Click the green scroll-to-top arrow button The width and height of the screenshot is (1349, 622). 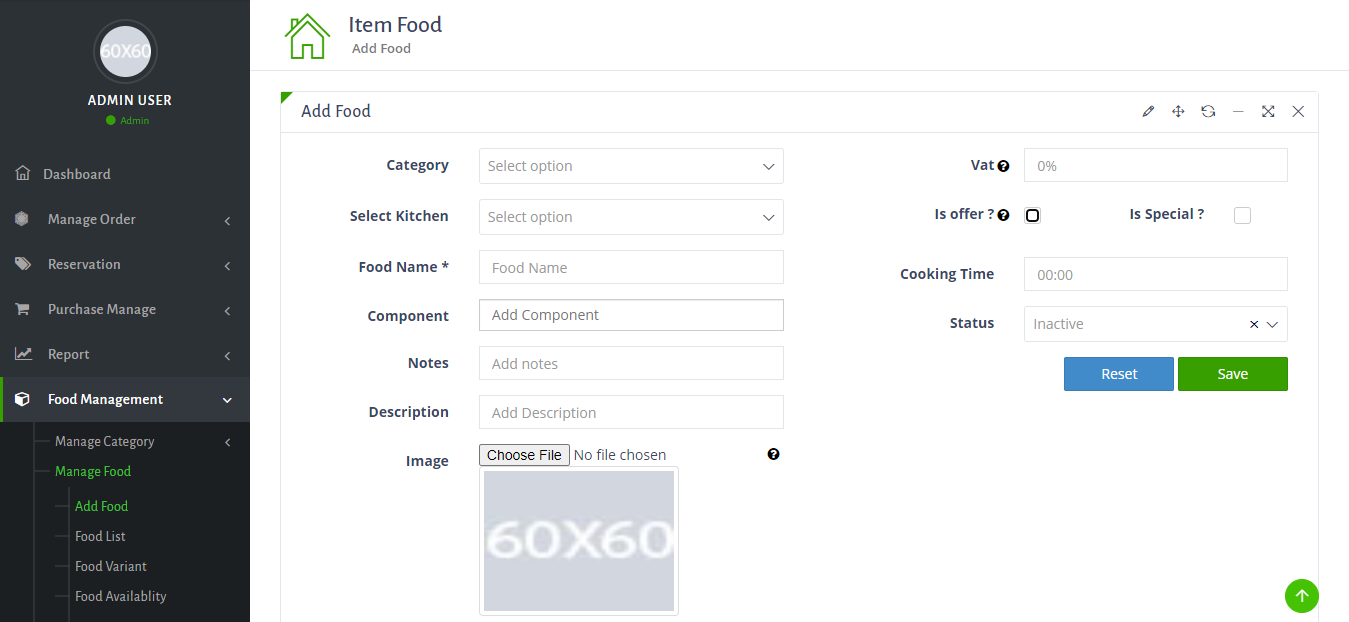point(1301,595)
